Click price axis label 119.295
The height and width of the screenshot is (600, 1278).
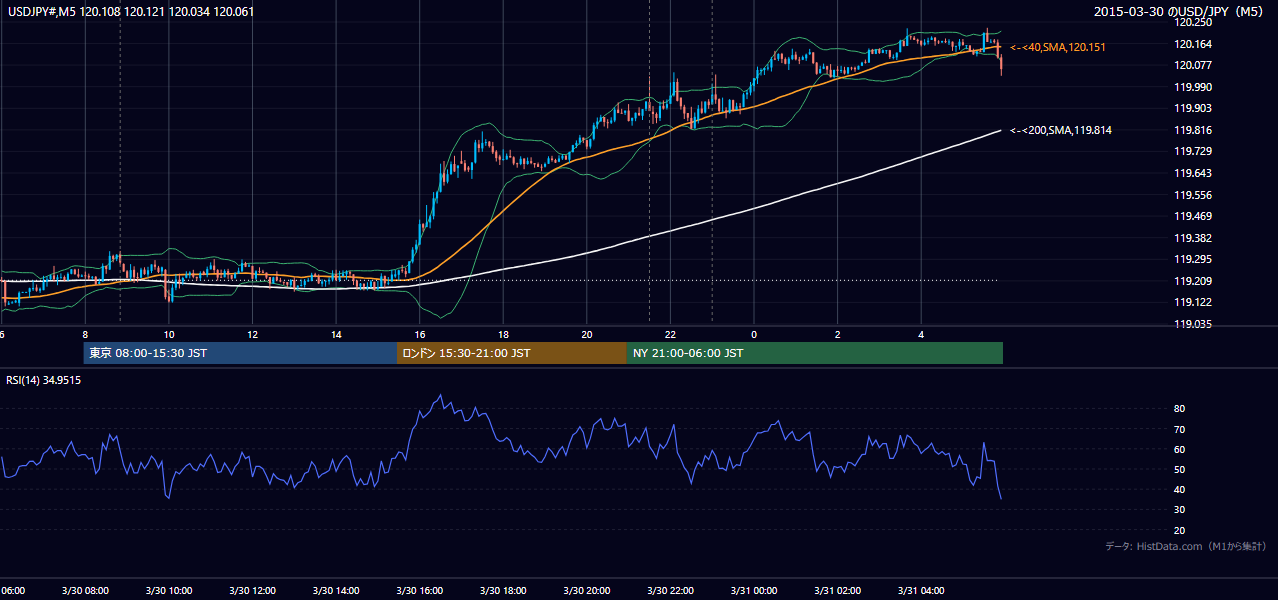click(1192, 259)
